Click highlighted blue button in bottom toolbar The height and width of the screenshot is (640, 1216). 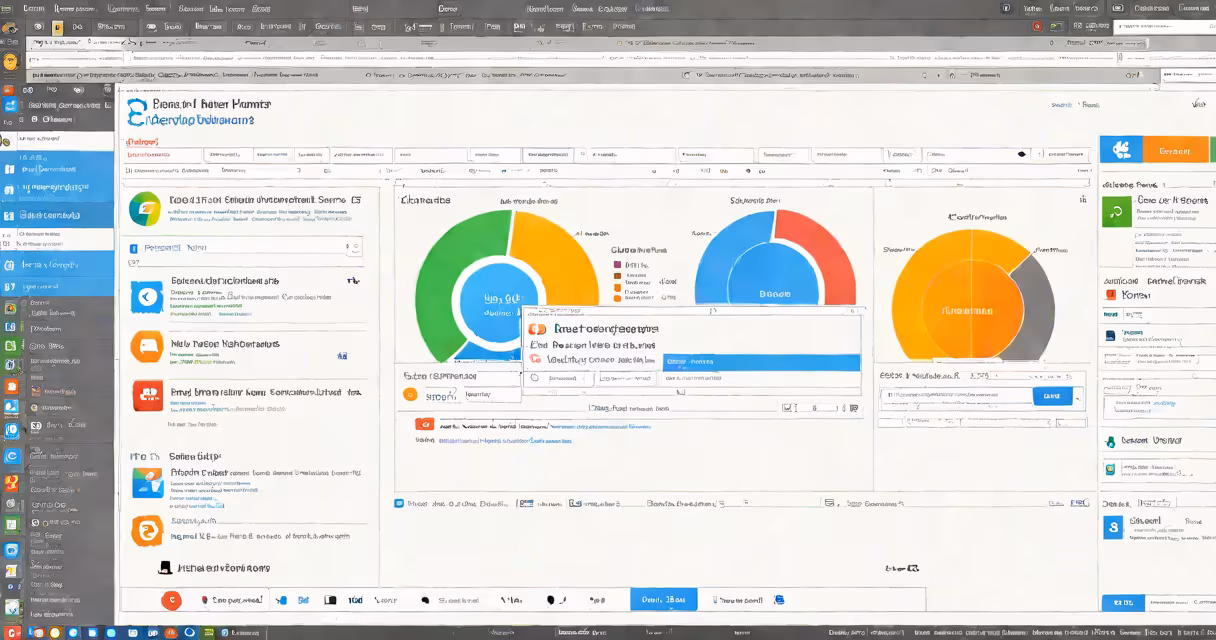click(664, 600)
